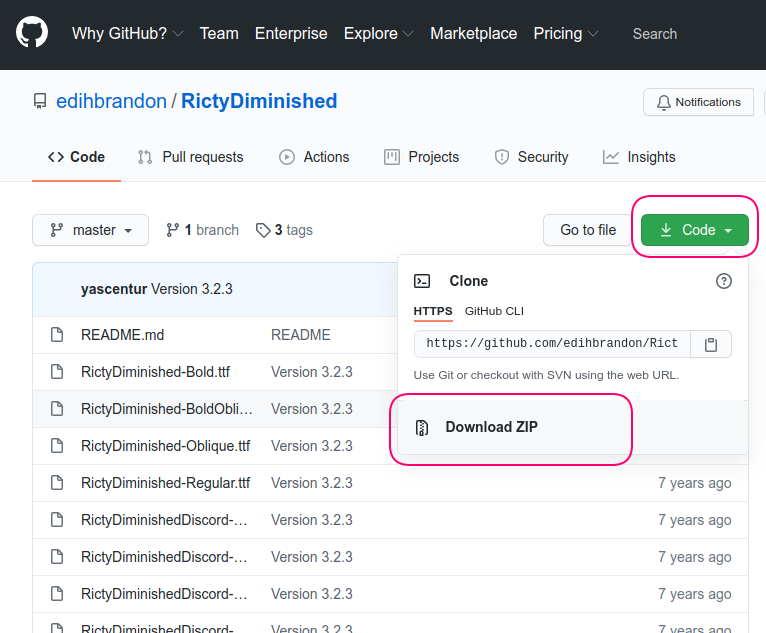
Task: Click the yascentur author name
Action: [114, 289]
